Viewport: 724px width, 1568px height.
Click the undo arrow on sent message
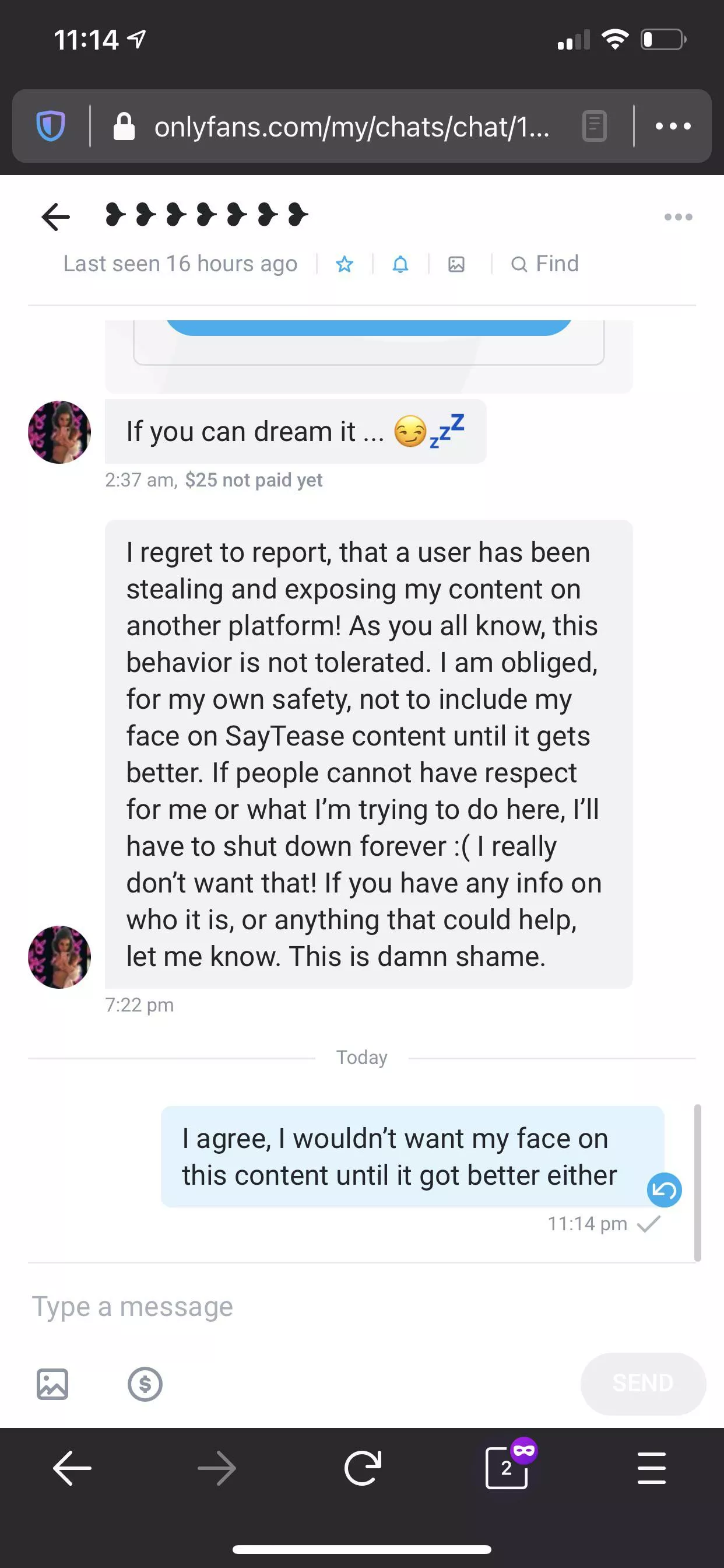tap(665, 1189)
